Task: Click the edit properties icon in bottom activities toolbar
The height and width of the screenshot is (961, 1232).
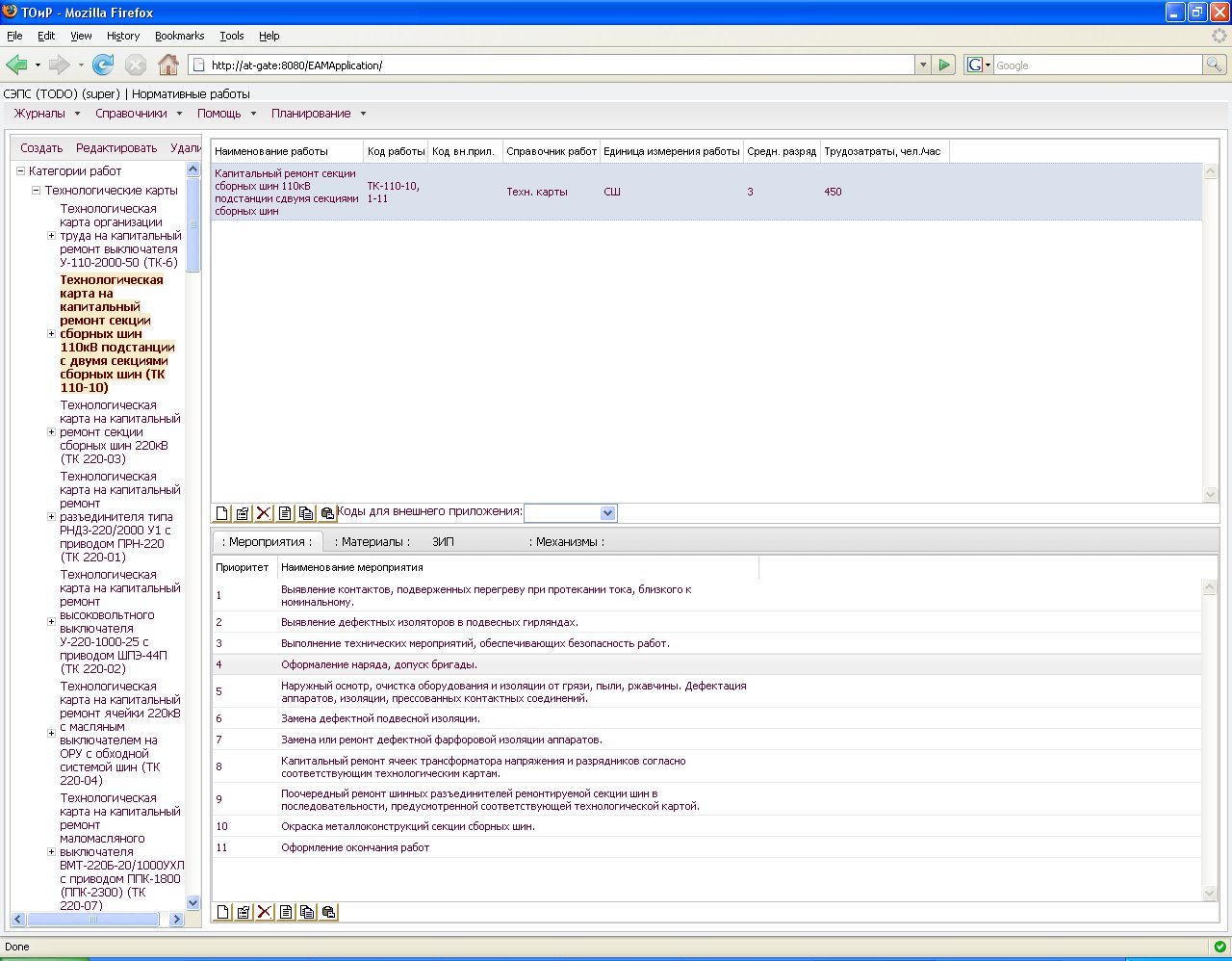Action: coord(244,912)
